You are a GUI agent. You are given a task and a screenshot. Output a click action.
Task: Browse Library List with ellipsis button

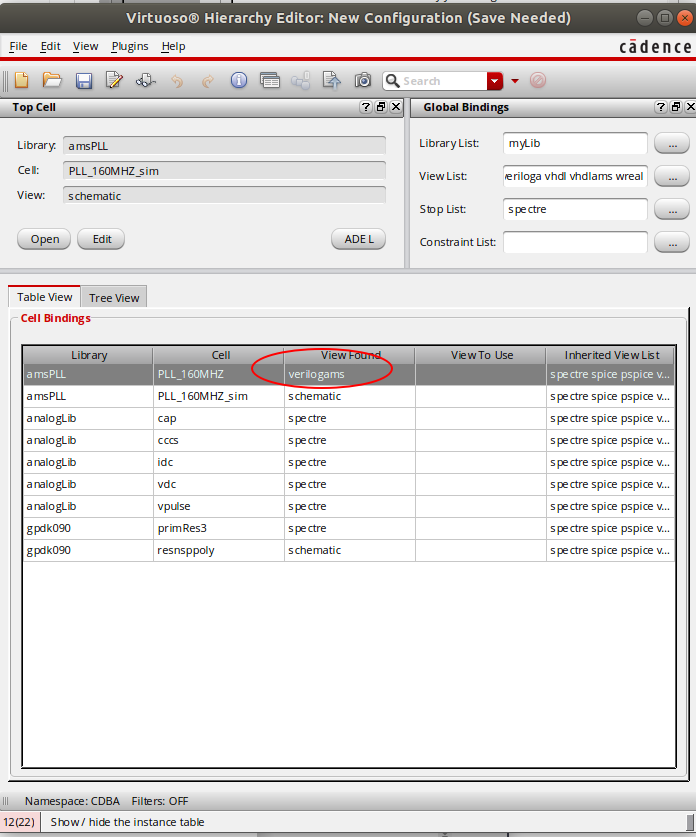coord(672,143)
